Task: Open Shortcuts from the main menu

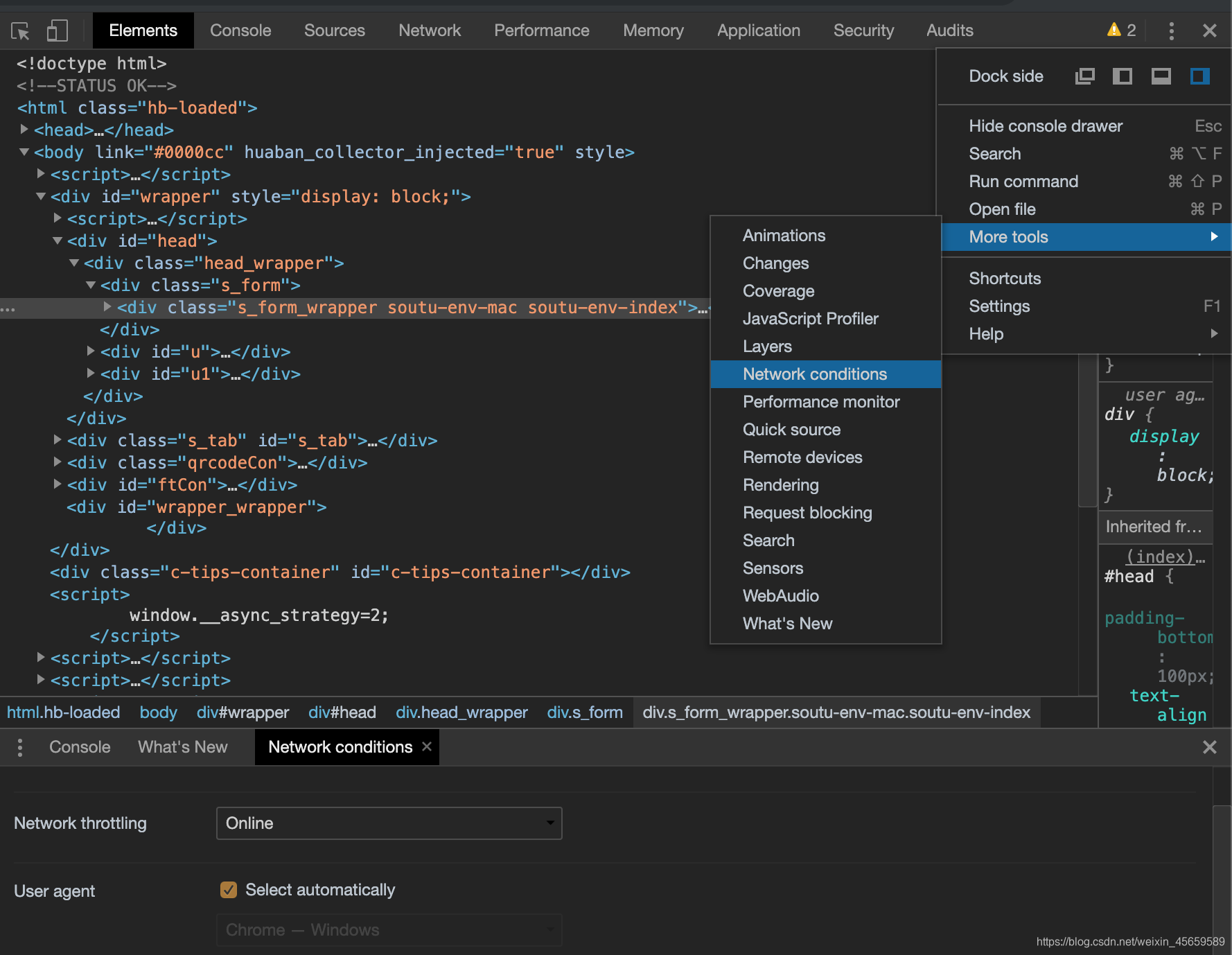Action: (1086, 279)
